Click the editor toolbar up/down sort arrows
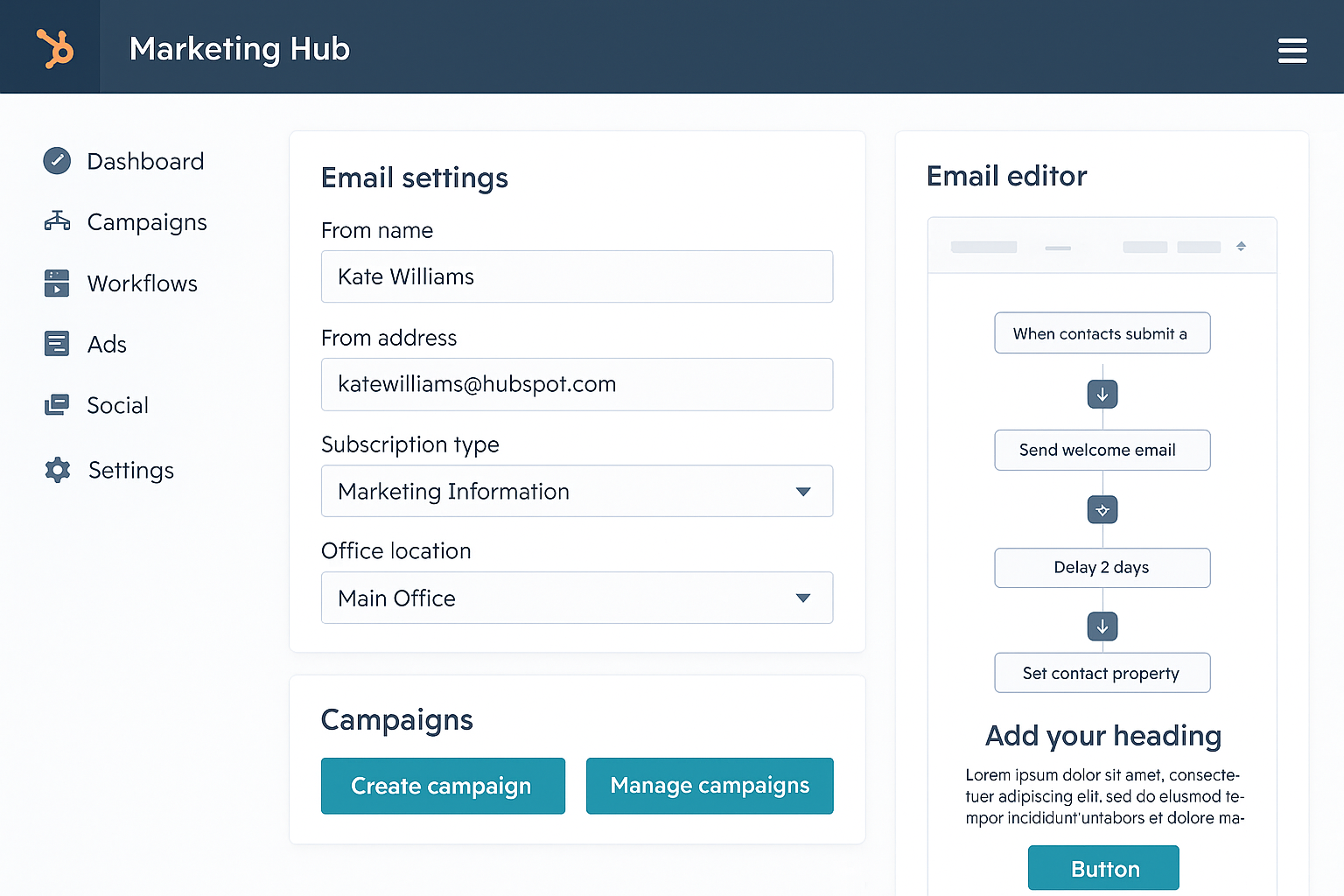 click(x=1241, y=247)
